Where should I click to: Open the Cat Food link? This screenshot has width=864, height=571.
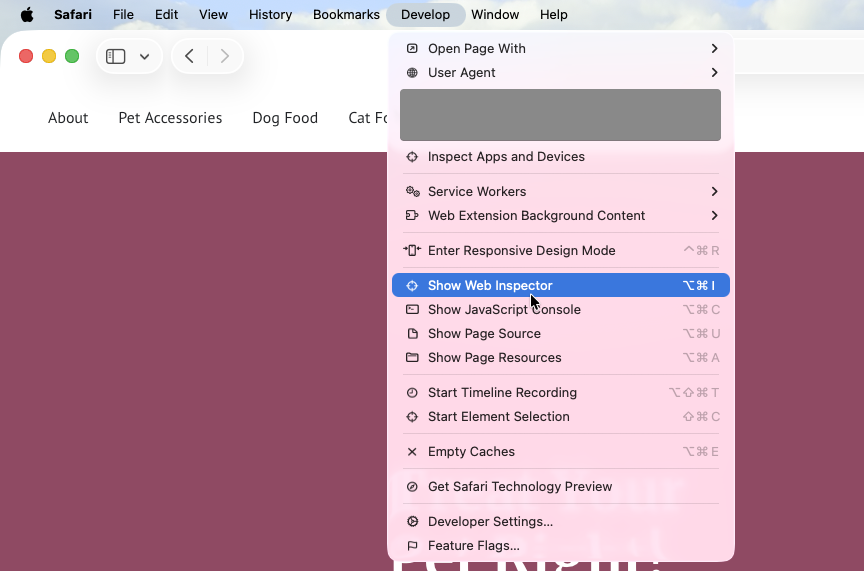[368, 118]
